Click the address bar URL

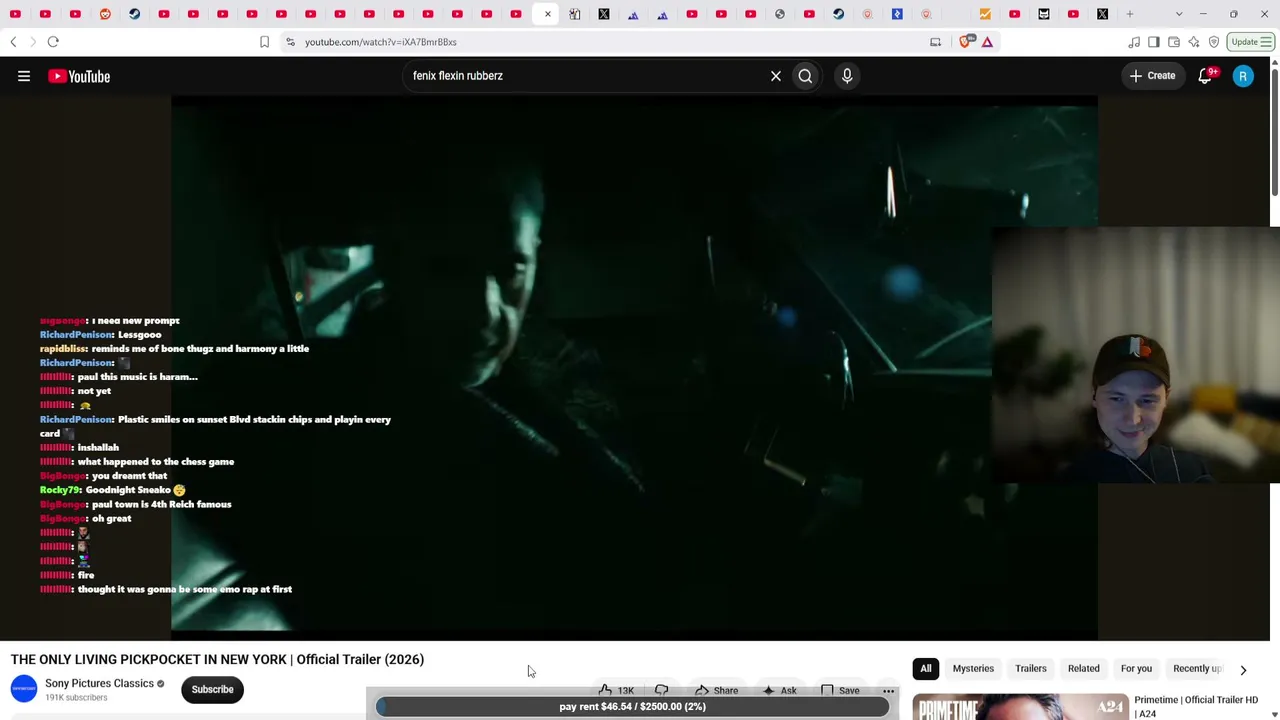[x=381, y=42]
